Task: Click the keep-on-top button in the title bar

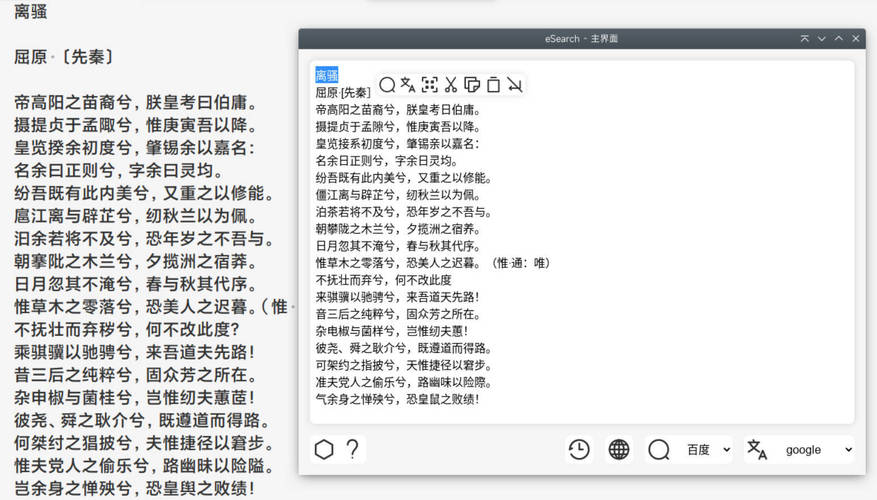Action: click(x=805, y=38)
